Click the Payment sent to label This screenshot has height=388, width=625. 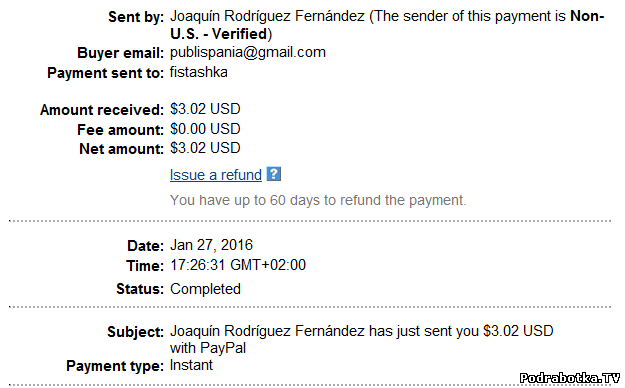coord(105,73)
